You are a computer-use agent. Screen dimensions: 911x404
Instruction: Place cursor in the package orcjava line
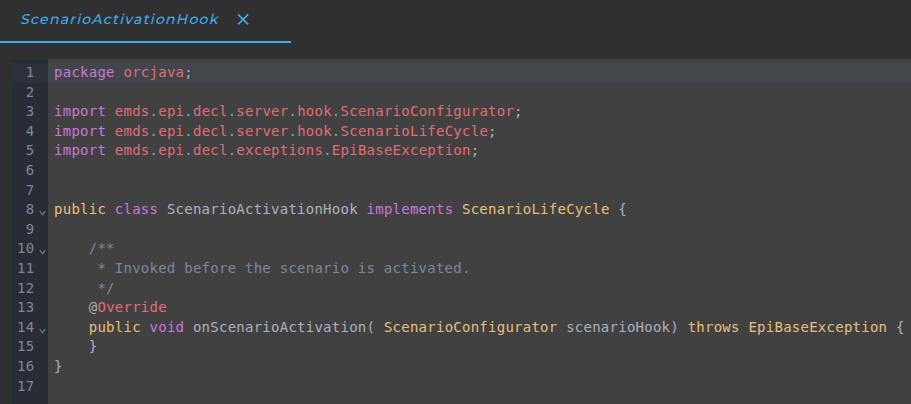click(123, 73)
